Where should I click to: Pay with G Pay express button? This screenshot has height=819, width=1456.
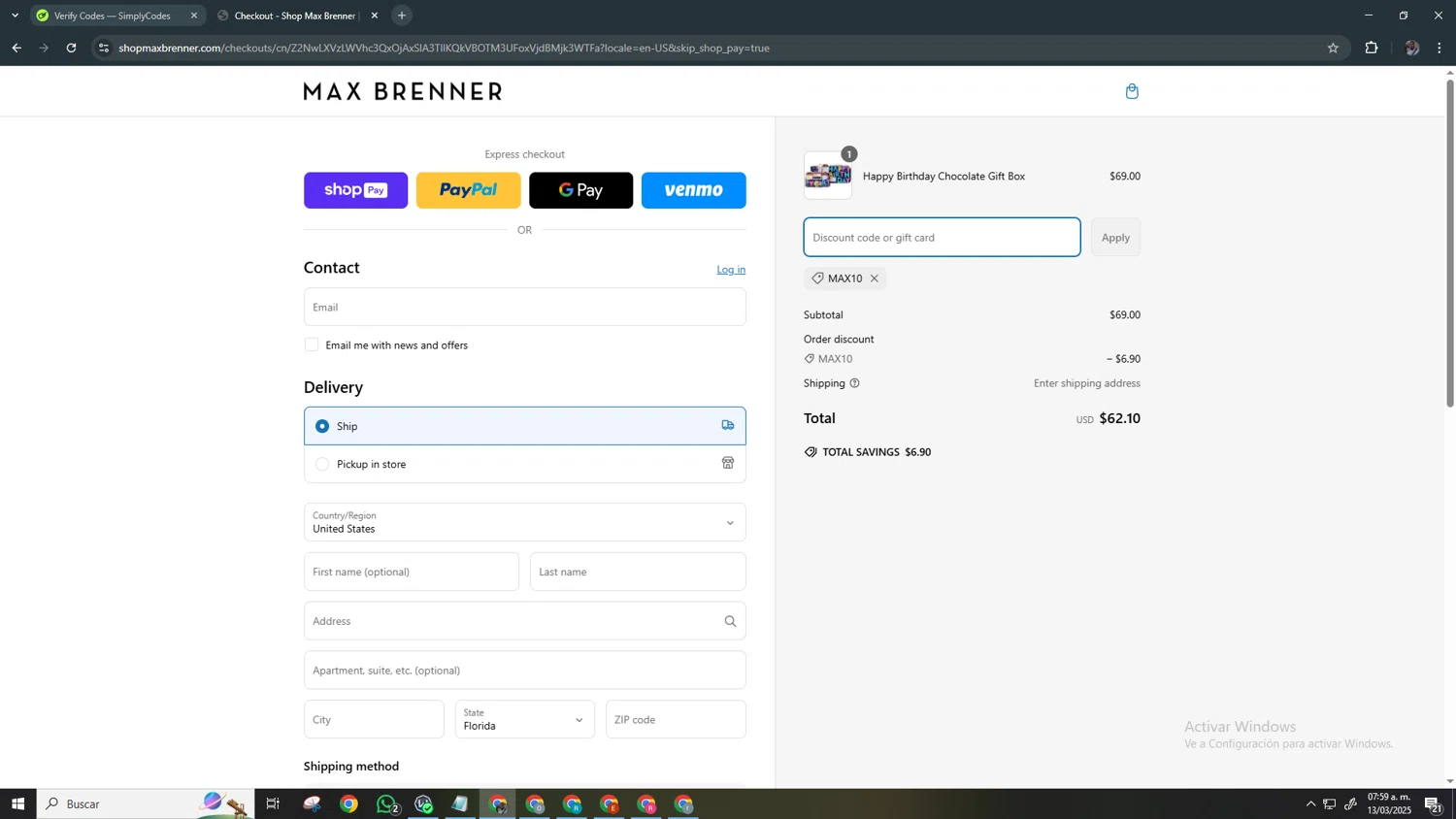pyautogui.click(x=581, y=190)
